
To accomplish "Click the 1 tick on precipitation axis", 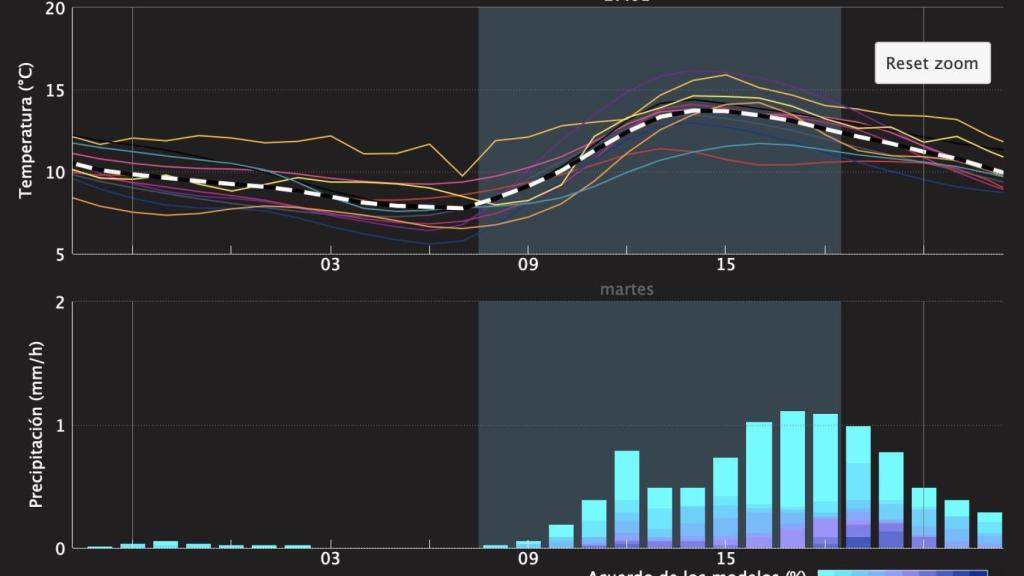I will [x=60, y=426].
